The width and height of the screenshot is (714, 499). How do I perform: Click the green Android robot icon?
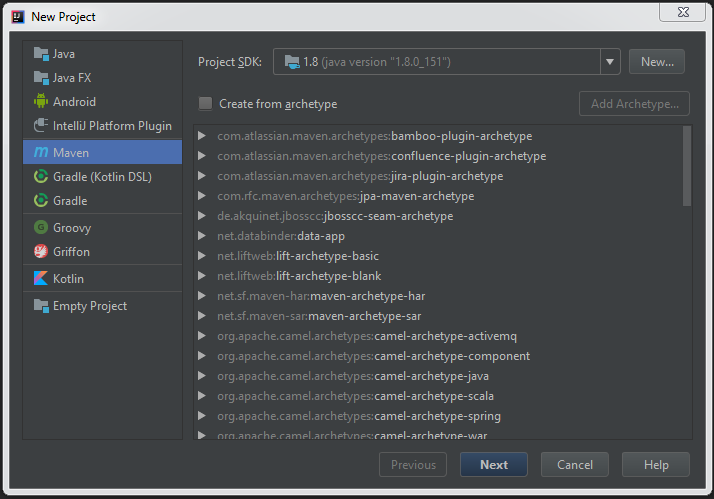[x=41, y=101]
